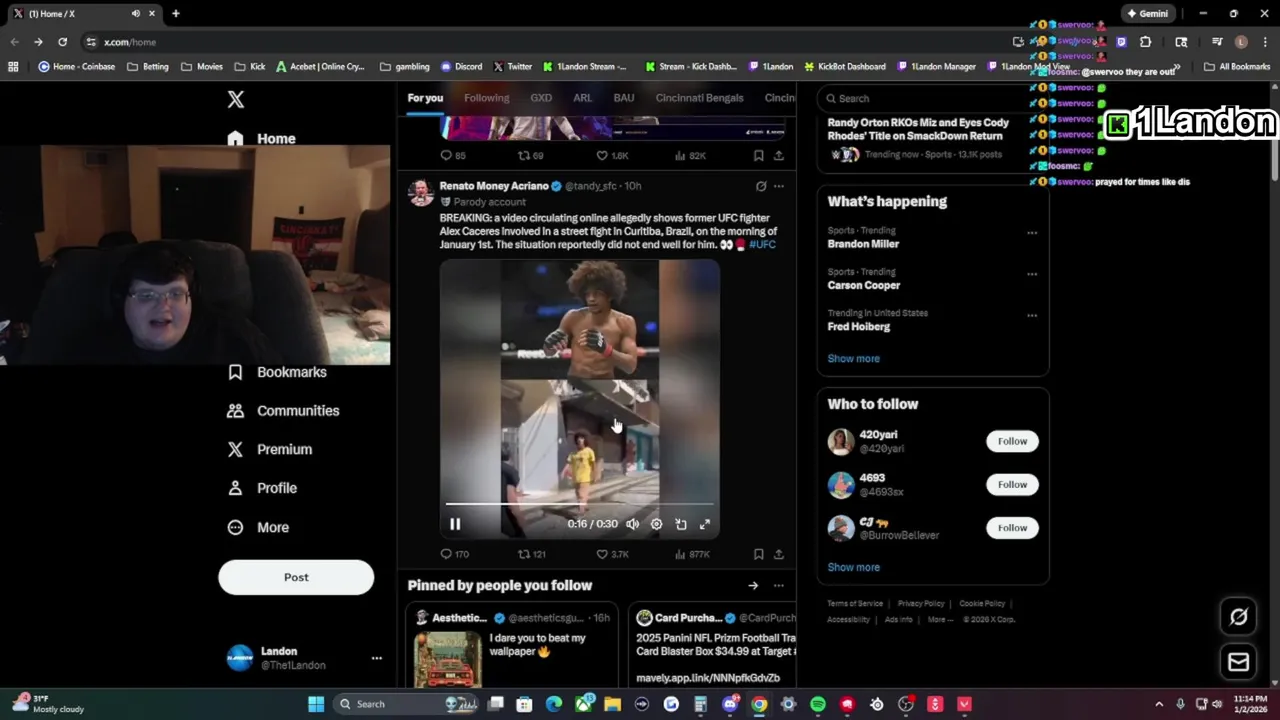Switch to the GXD tab
The height and width of the screenshot is (720, 1280).
(541, 98)
